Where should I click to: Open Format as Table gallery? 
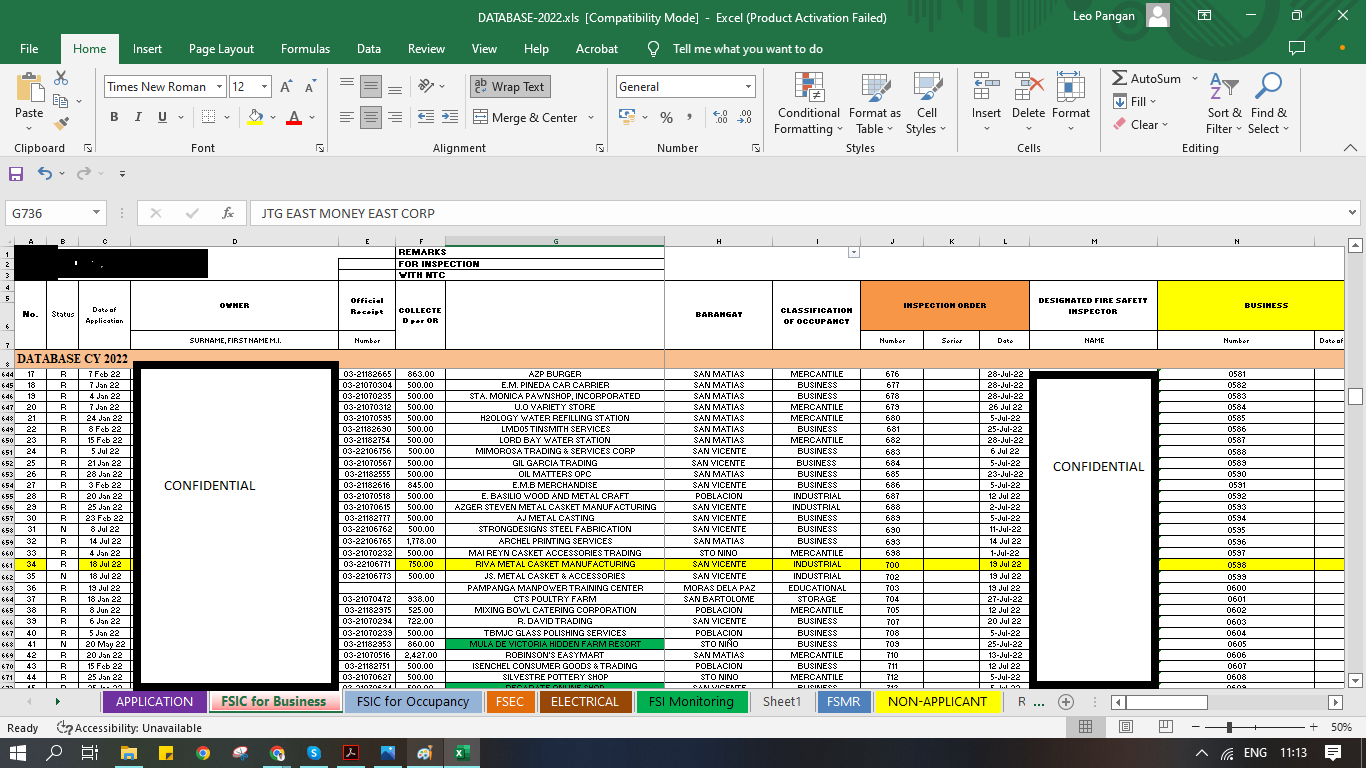click(x=875, y=104)
